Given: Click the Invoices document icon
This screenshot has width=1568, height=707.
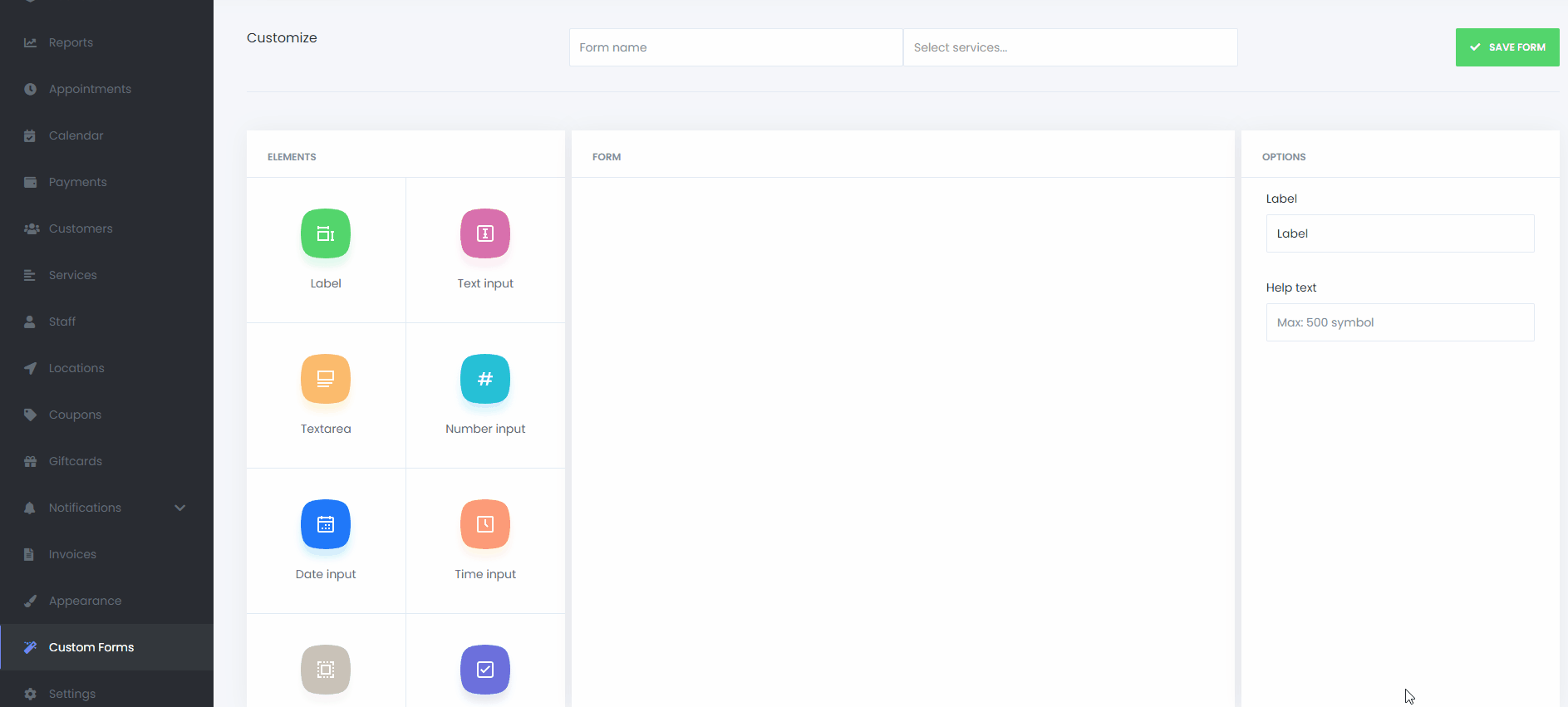Looking at the screenshot, I should tap(29, 554).
